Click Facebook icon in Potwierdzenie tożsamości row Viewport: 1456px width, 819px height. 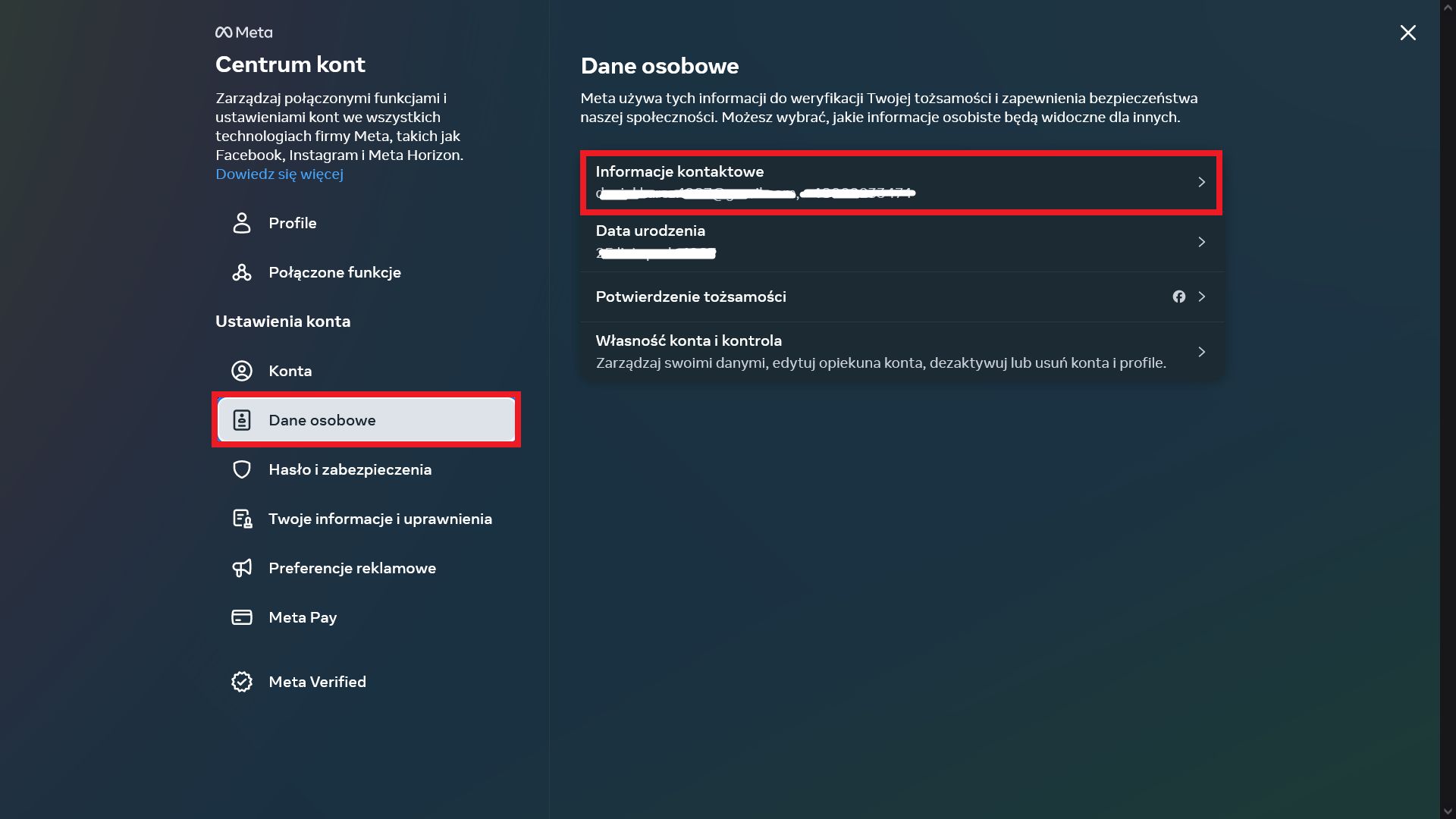point(1178,297)
